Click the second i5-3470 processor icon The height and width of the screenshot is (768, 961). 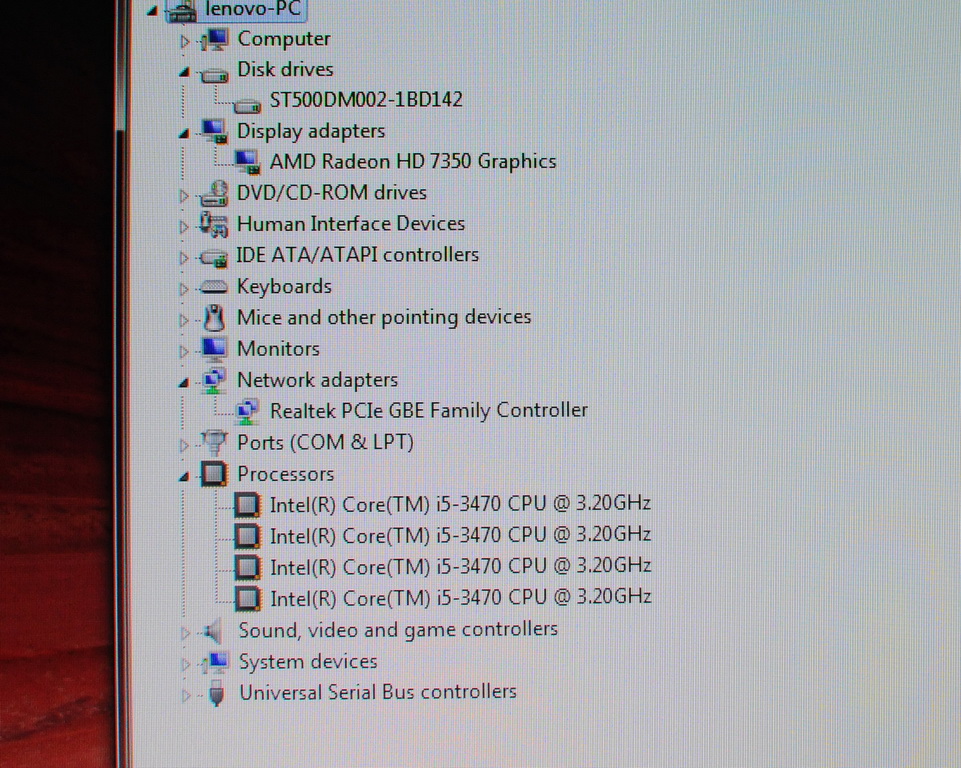[x=247, y=536]
